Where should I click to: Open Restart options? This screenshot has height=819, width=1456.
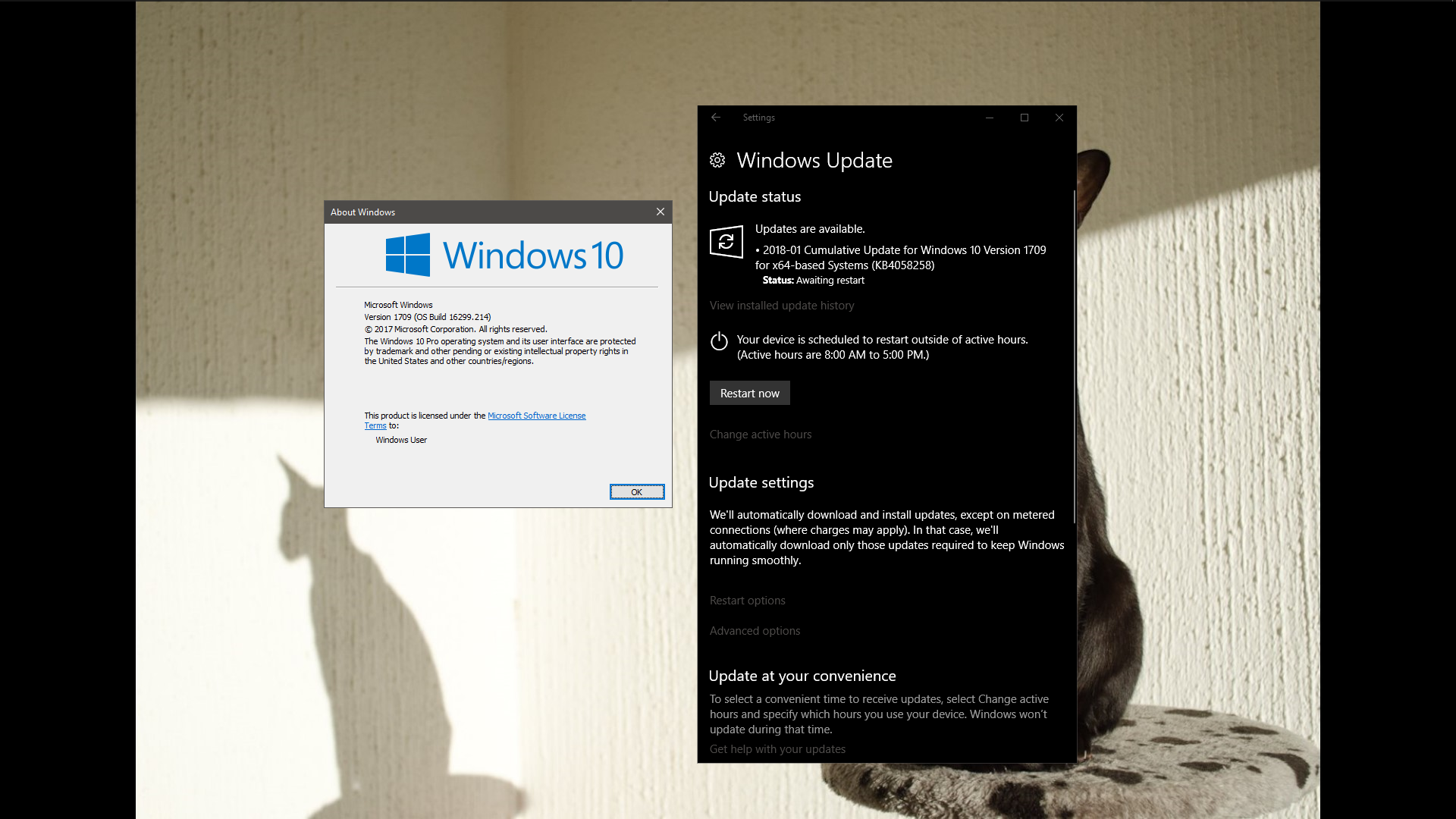747,601
